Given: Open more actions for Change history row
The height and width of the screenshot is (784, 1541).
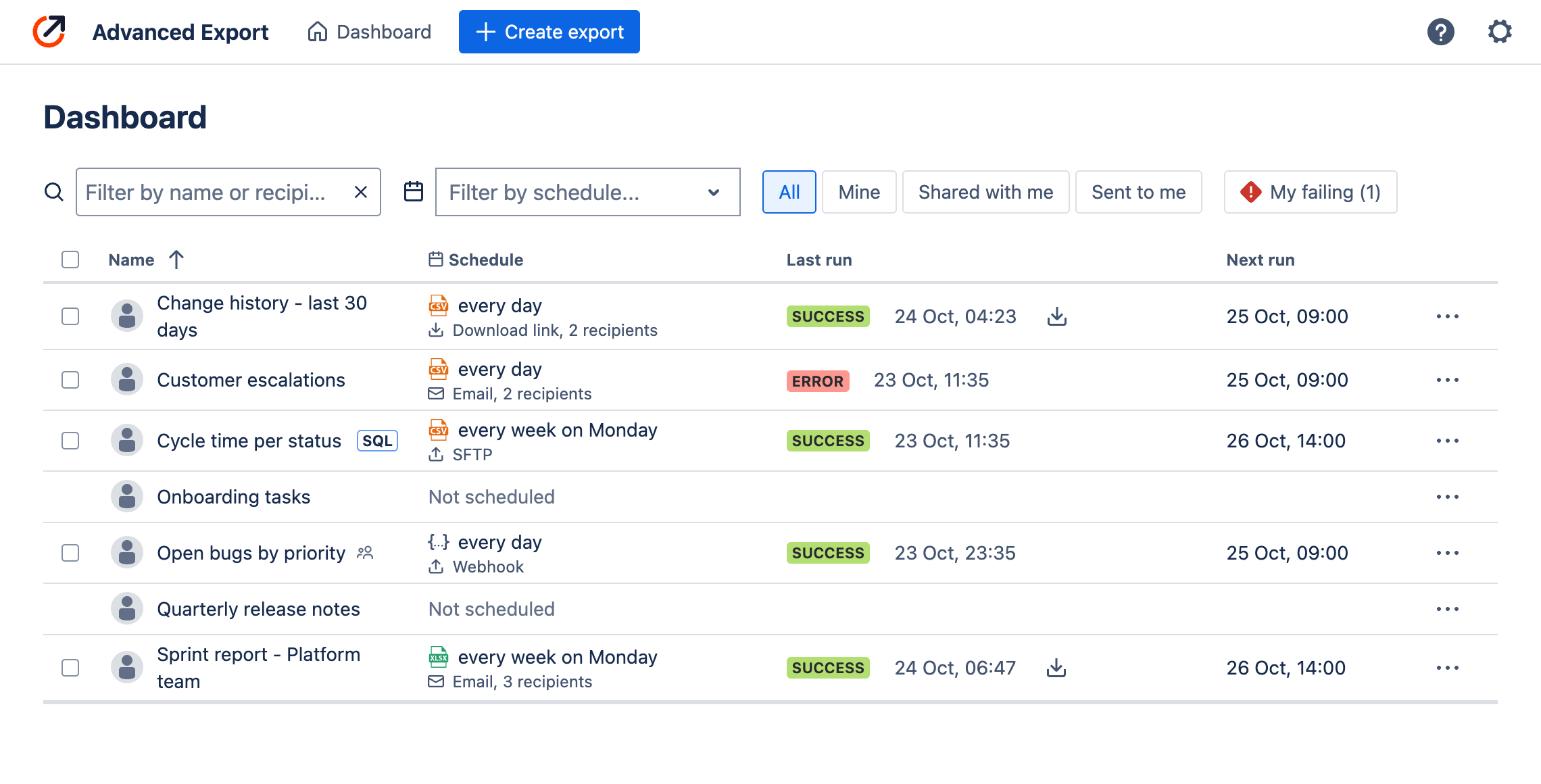Looking at the screenshot, I should point(1448,316).
